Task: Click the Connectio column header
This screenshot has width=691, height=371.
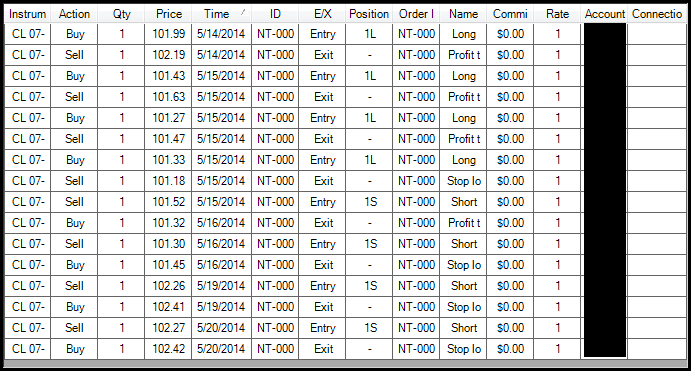Action: (x=657, y=14)
